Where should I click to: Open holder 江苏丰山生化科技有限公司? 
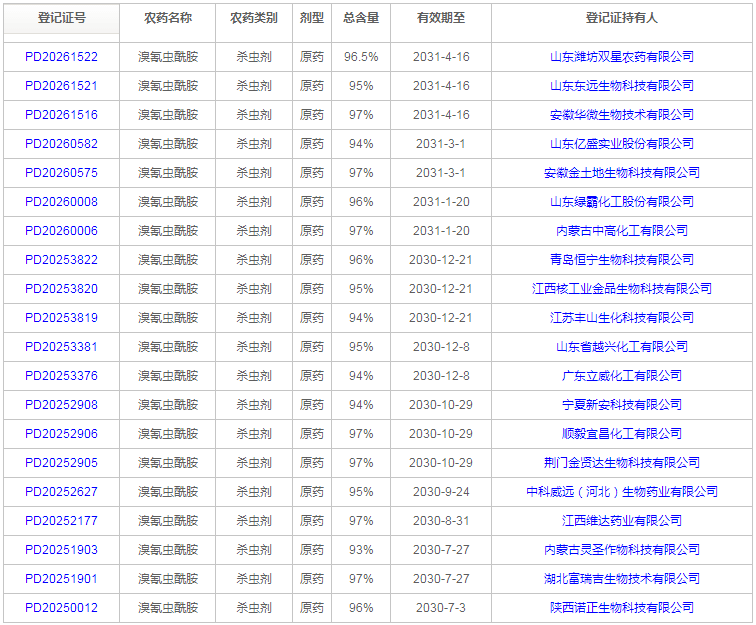(622, 317)
